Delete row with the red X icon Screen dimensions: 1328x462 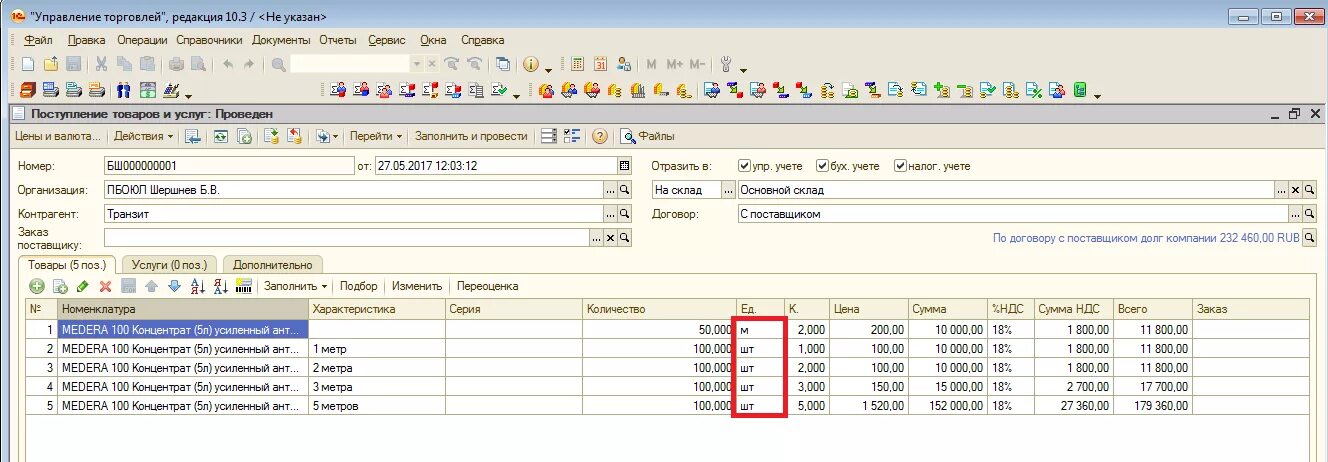tap(105, 286)
